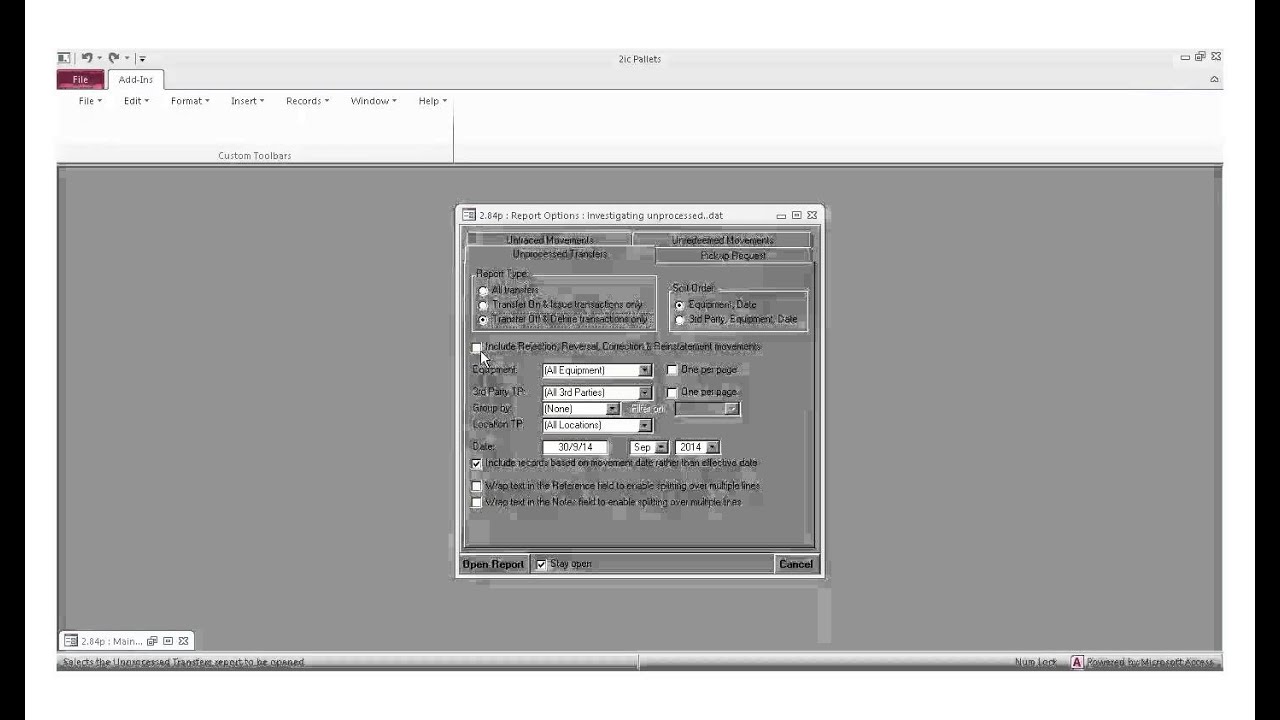This screenshot has height=720, width=1280.
Task: Enable wrap text in the Reference field
Action: tap(476, 486)
